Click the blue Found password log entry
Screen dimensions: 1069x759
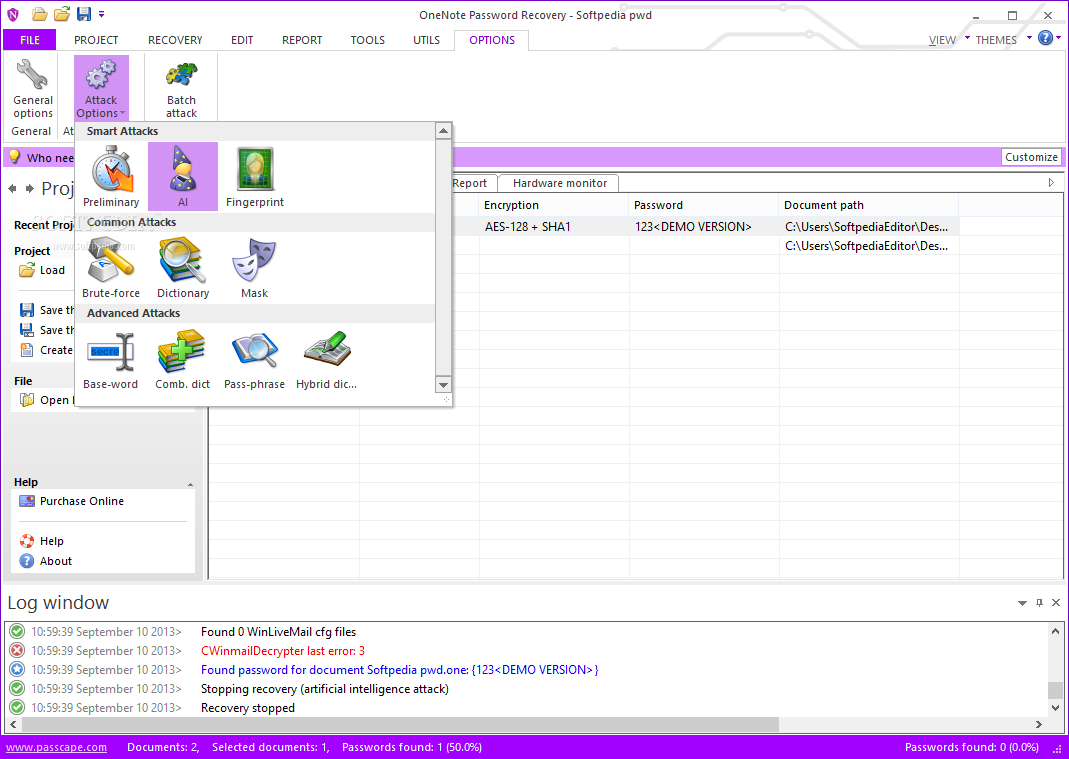(x=400, y=670)
